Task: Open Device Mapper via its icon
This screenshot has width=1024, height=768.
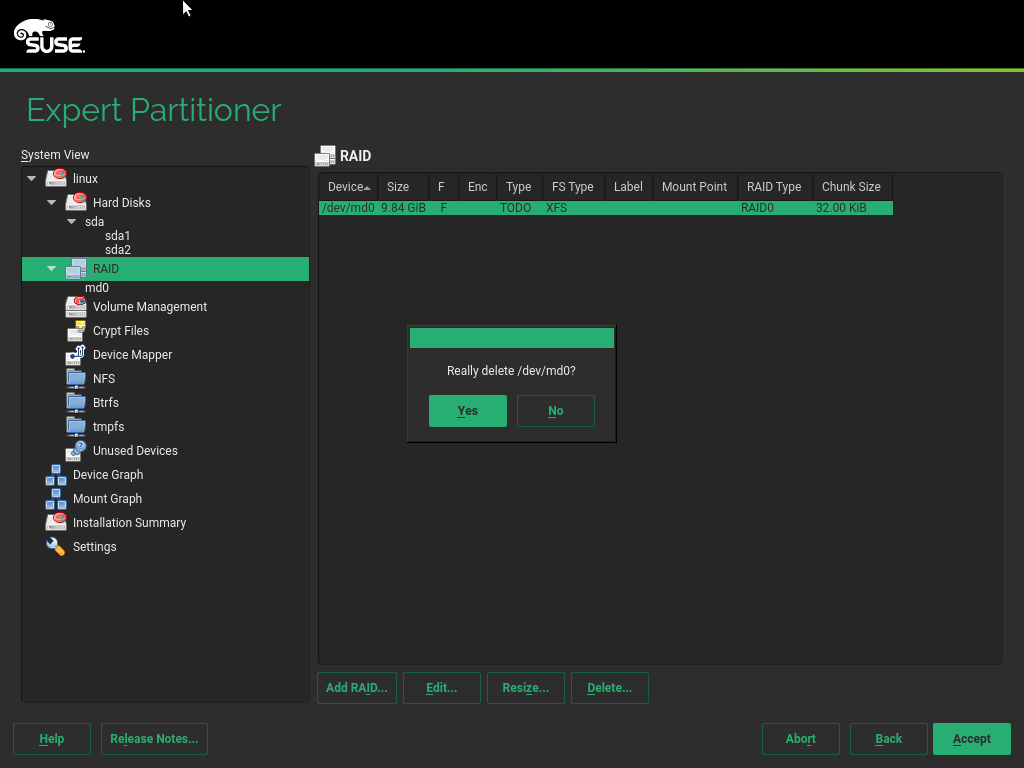Action: point(76,354)
